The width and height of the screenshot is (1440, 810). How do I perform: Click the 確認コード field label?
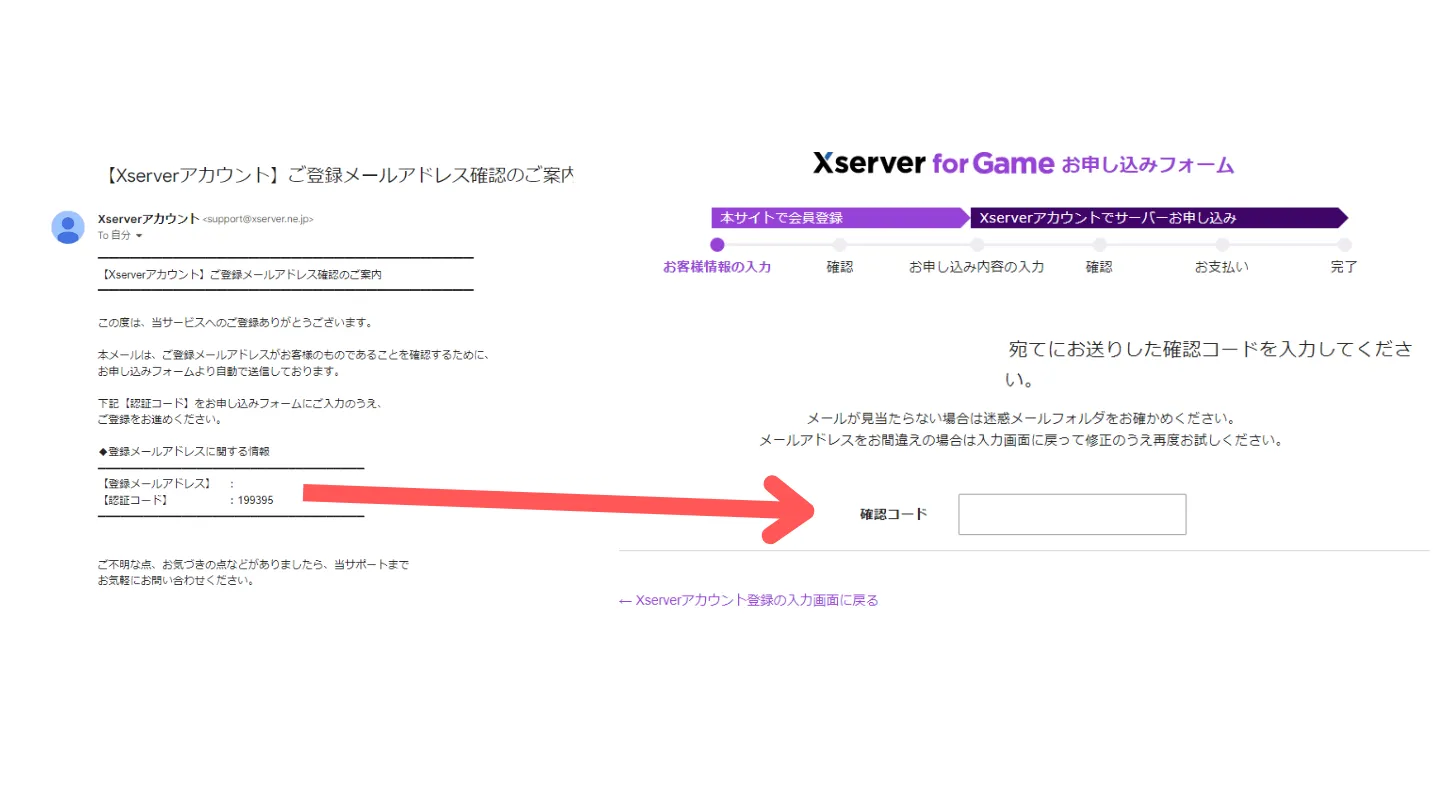(894, 514)
